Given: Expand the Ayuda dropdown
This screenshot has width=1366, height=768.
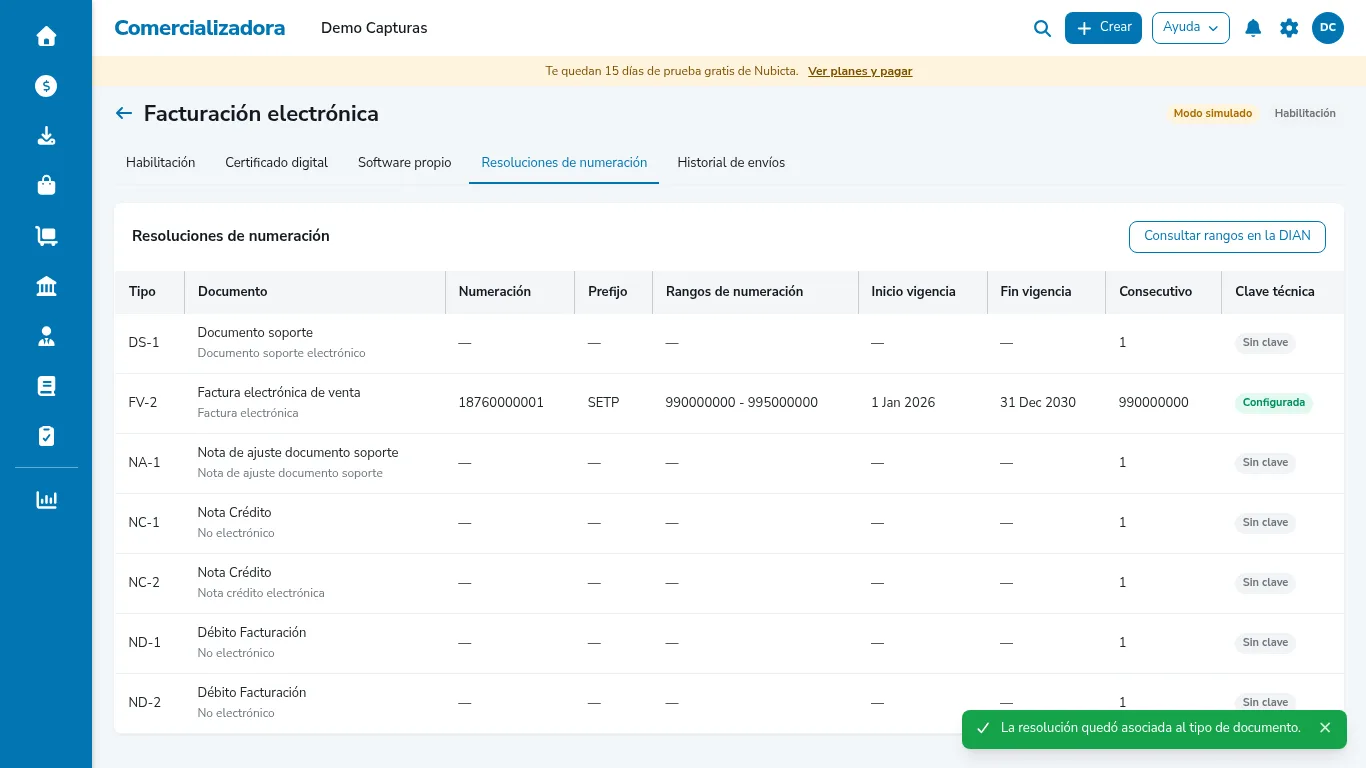Looking at the screenshot, I should (x=1191, y=28).
